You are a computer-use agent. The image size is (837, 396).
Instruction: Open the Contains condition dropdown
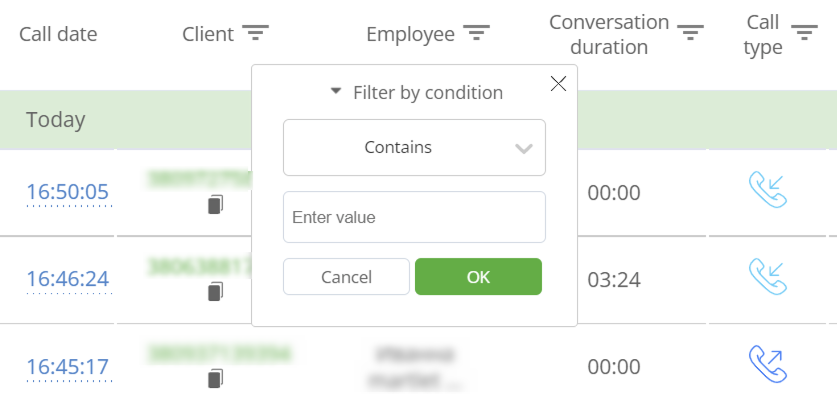414,147
